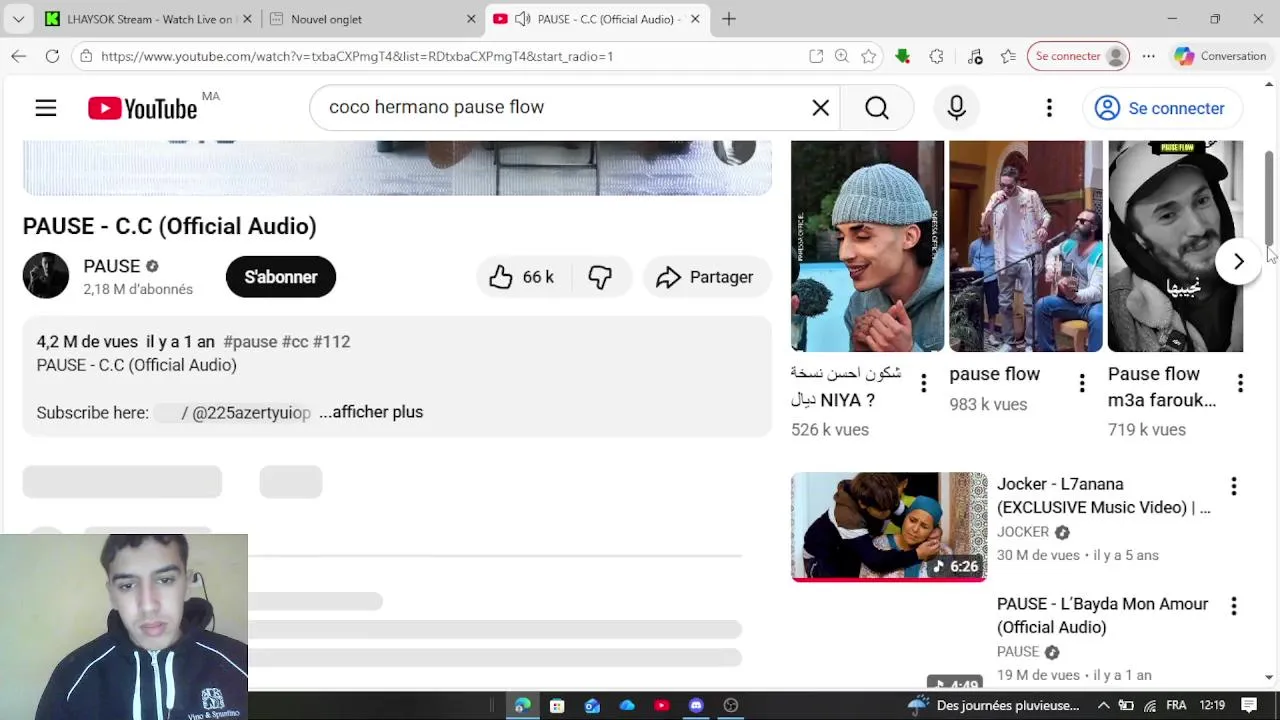This screenshot has width=1280, height=720.
Task: Start voice search with the microphone
Action: coord(956,108)
